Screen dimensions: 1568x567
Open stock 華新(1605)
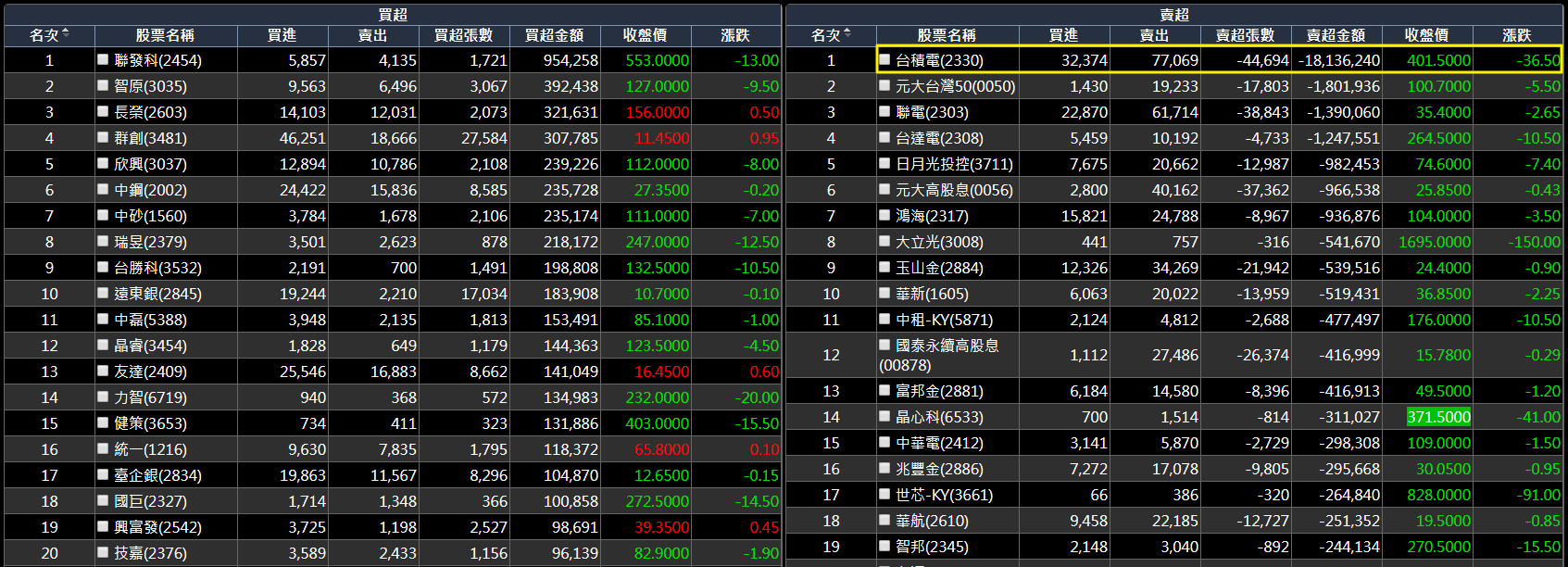(x=932, y=294)
